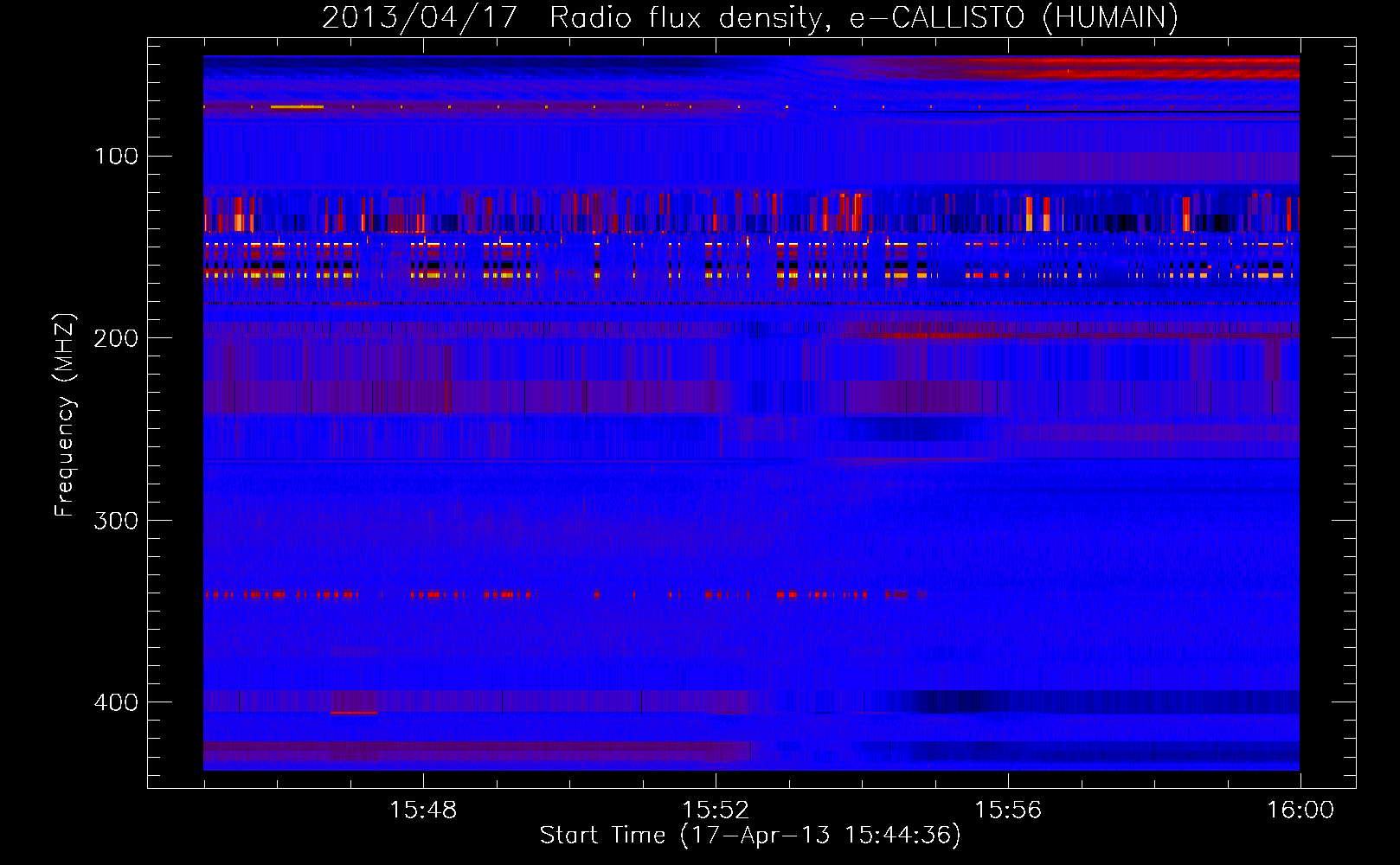Click the "Frequency (MHZ)" axis label
1400x865 pixels.
point(65,414)
